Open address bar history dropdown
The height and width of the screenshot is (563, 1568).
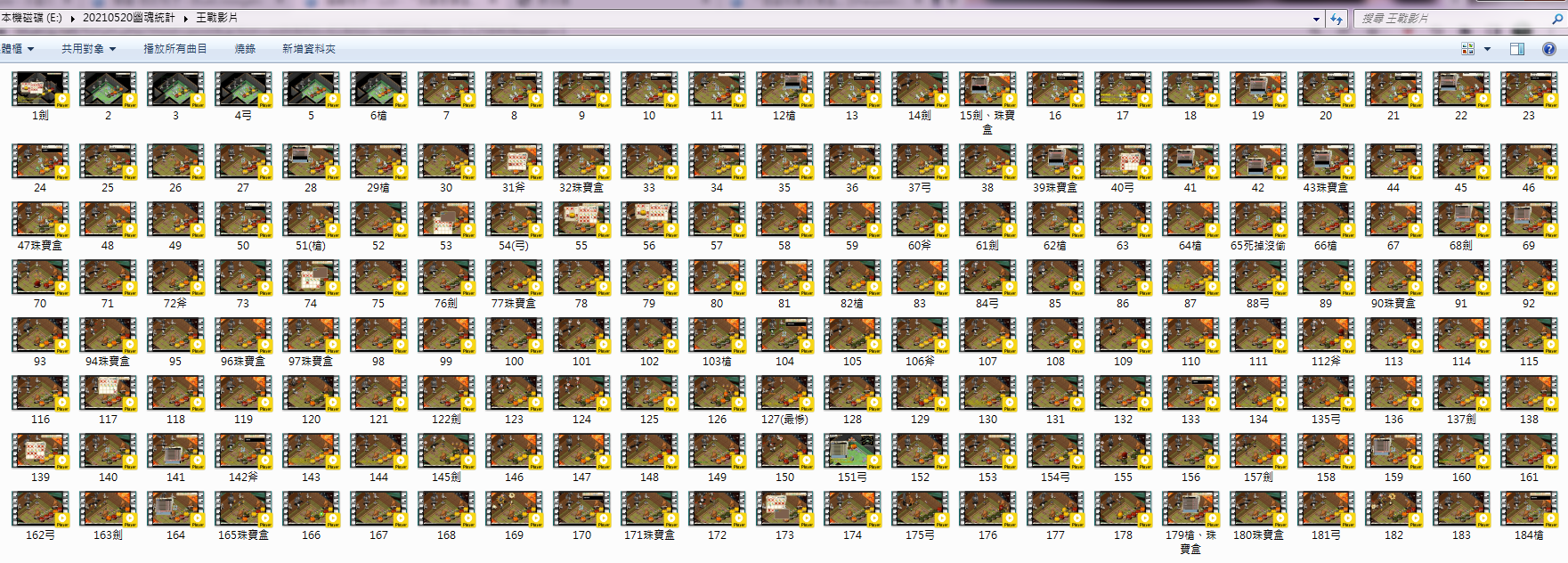click(x=1316, y=18)
